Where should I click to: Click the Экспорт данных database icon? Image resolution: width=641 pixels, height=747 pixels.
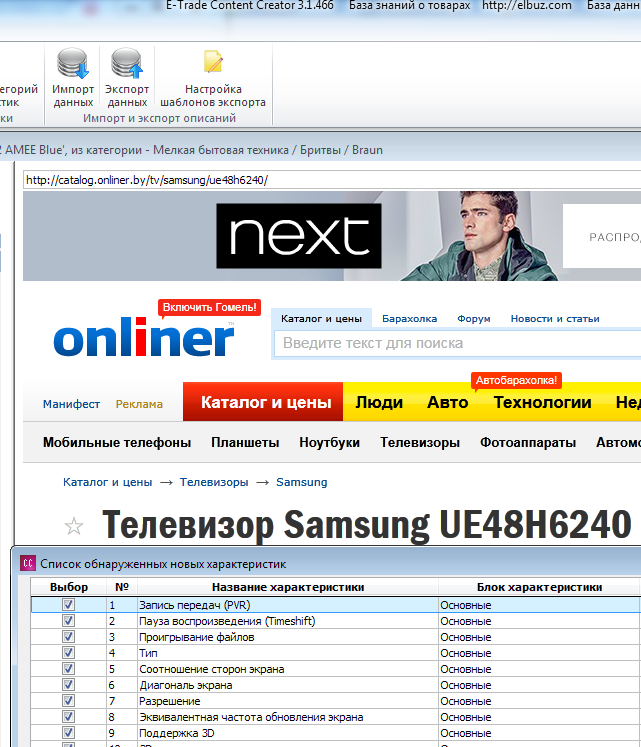[x=127, y=63]
